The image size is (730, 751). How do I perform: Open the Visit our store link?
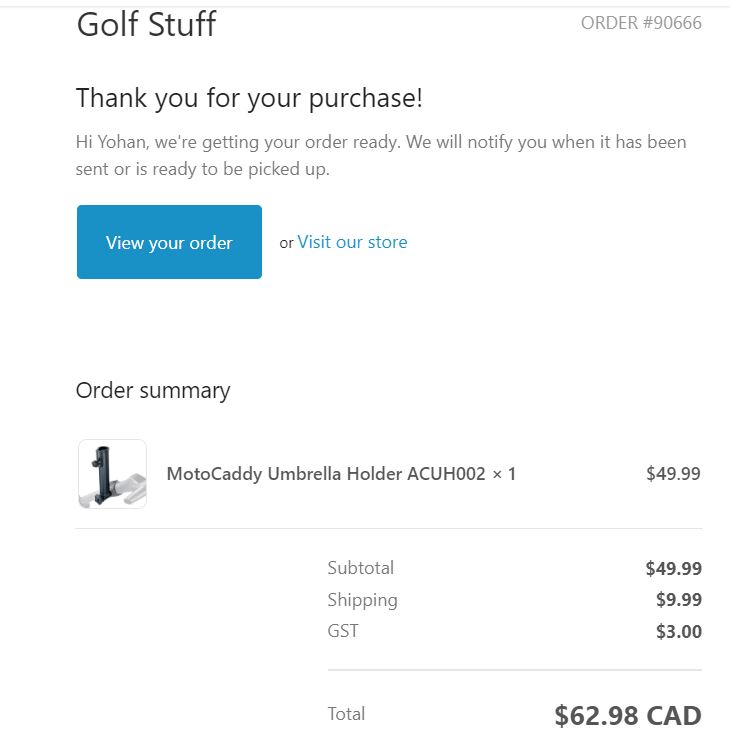352,242
